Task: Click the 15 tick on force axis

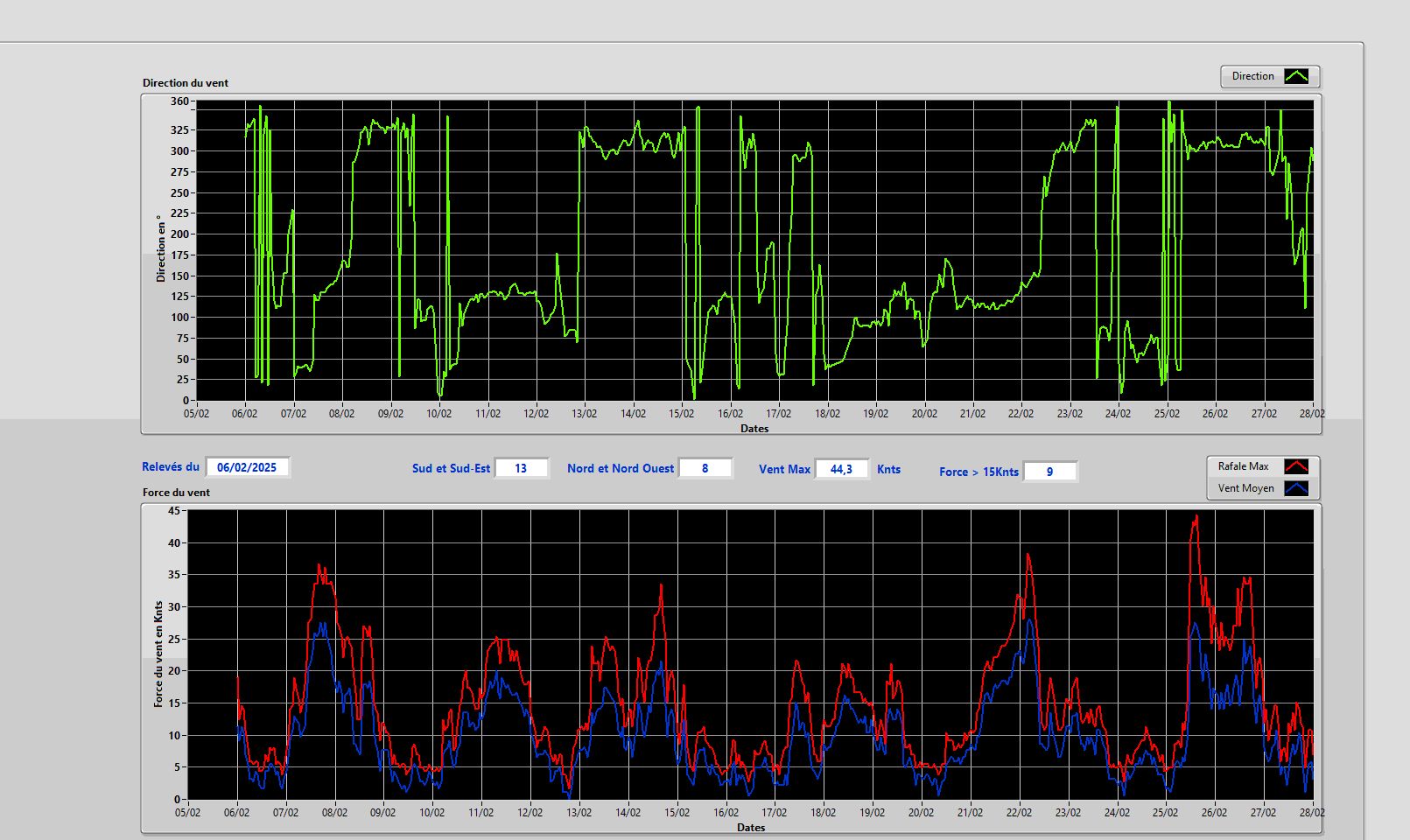Action: tap(174, 703)
